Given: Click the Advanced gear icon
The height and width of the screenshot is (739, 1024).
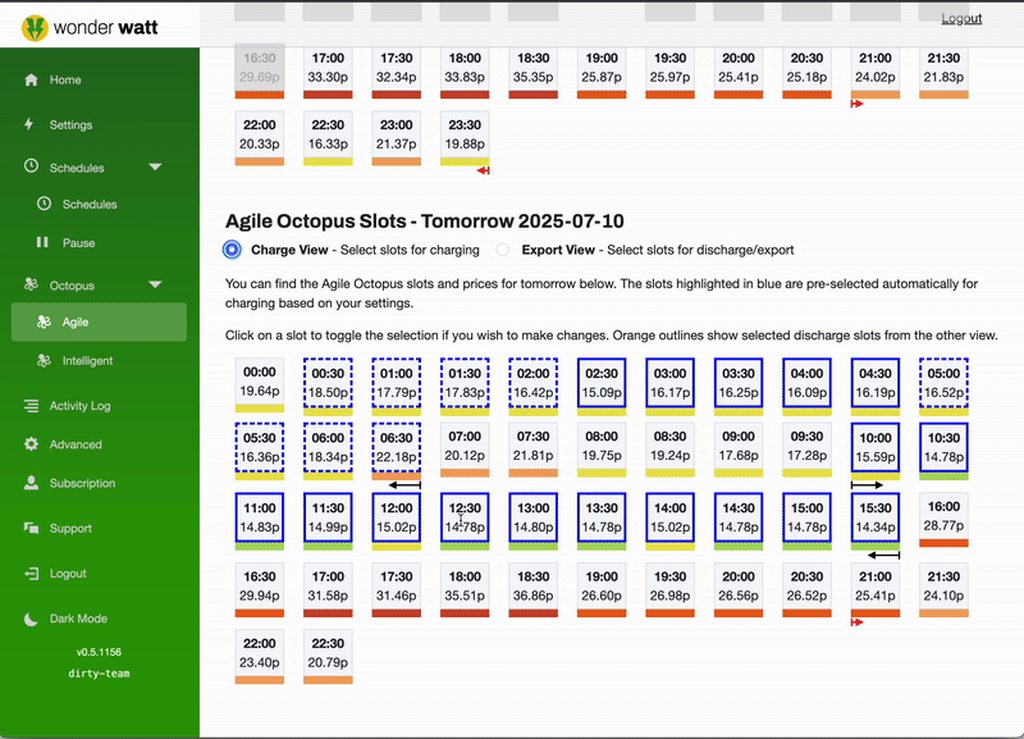Looking at the screenshot, I should click(31, 445).
